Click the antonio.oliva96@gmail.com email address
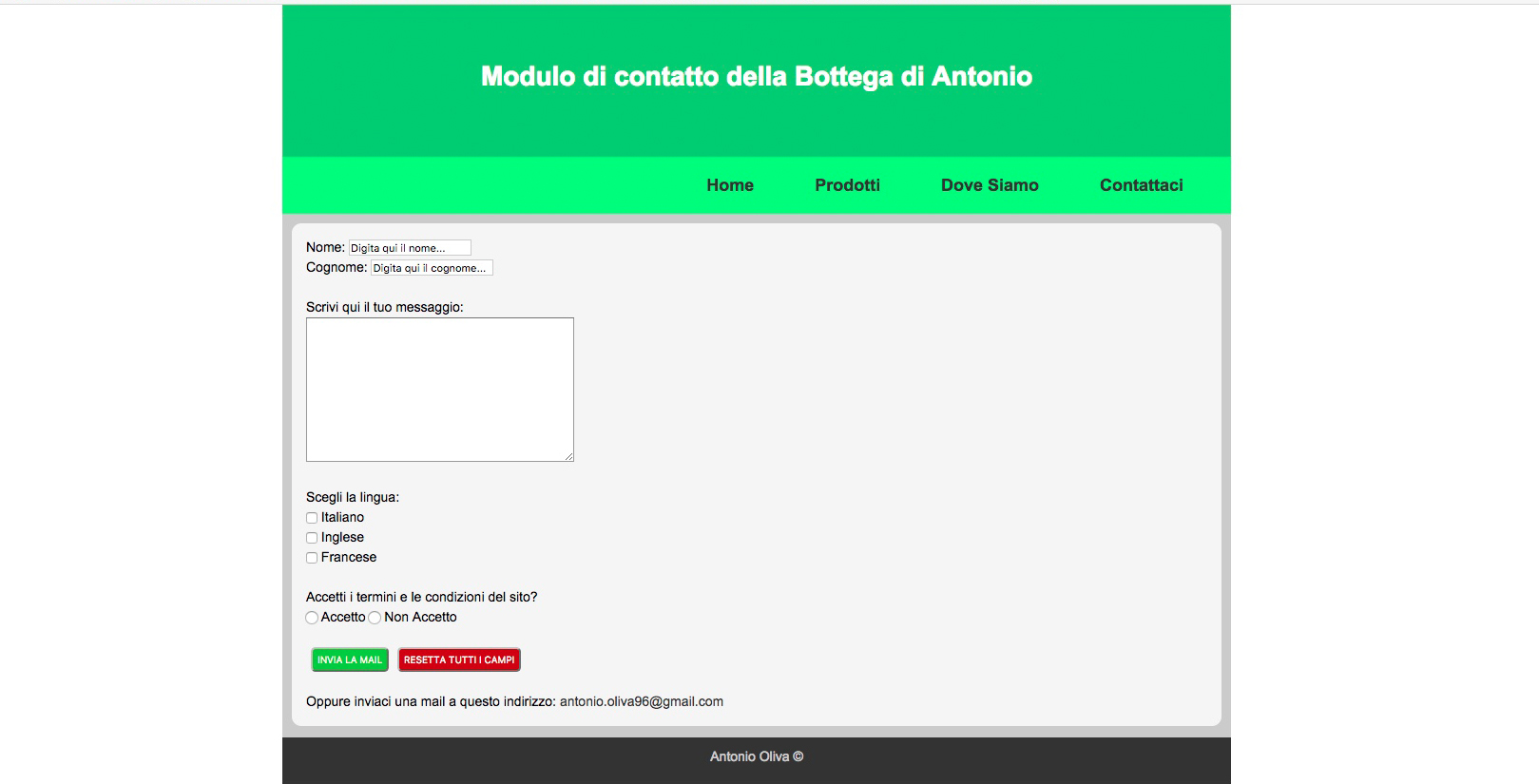The height and width of the screenshot is (784, 1539). 641,701
